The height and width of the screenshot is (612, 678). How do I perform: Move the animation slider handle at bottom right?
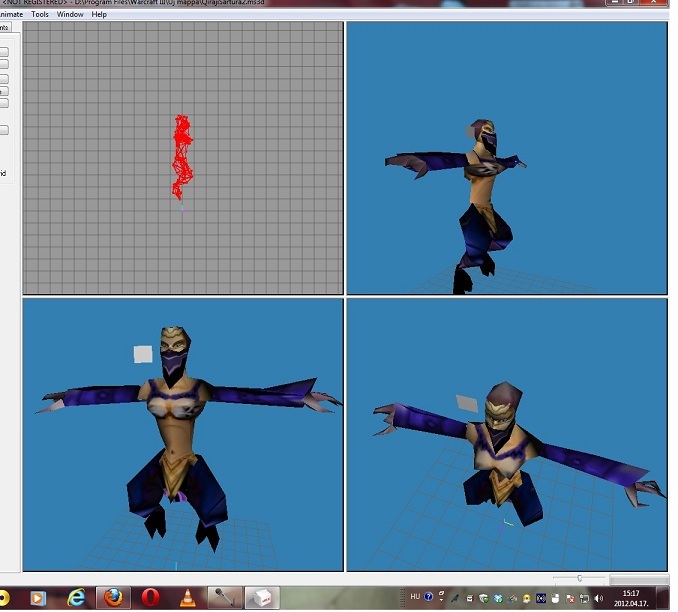(x=579, y=578)
